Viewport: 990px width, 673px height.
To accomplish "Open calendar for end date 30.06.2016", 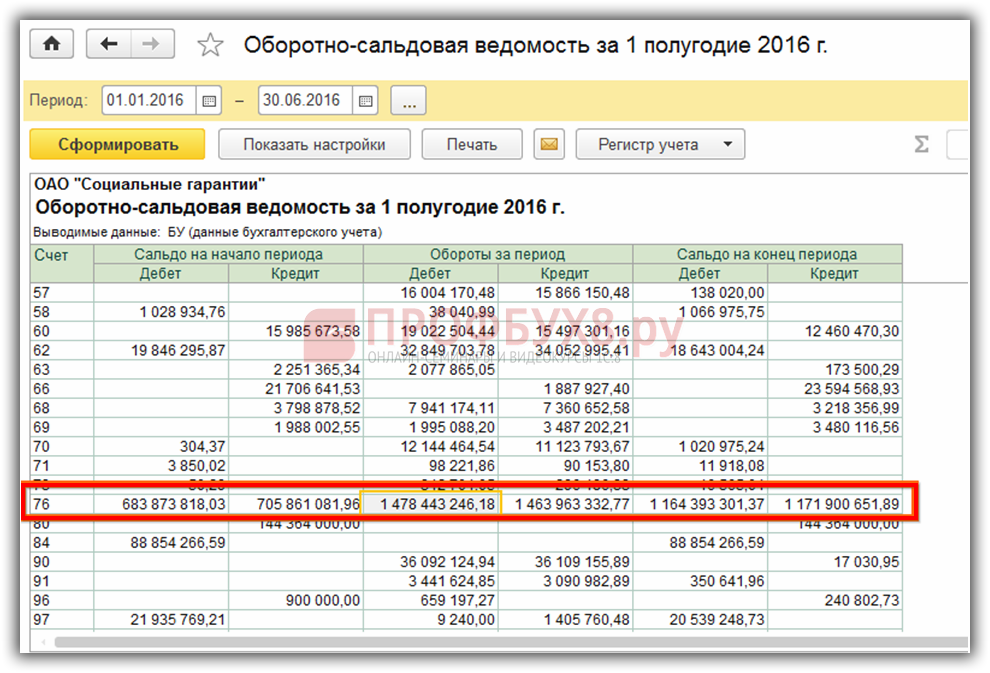I will (365, 101).
